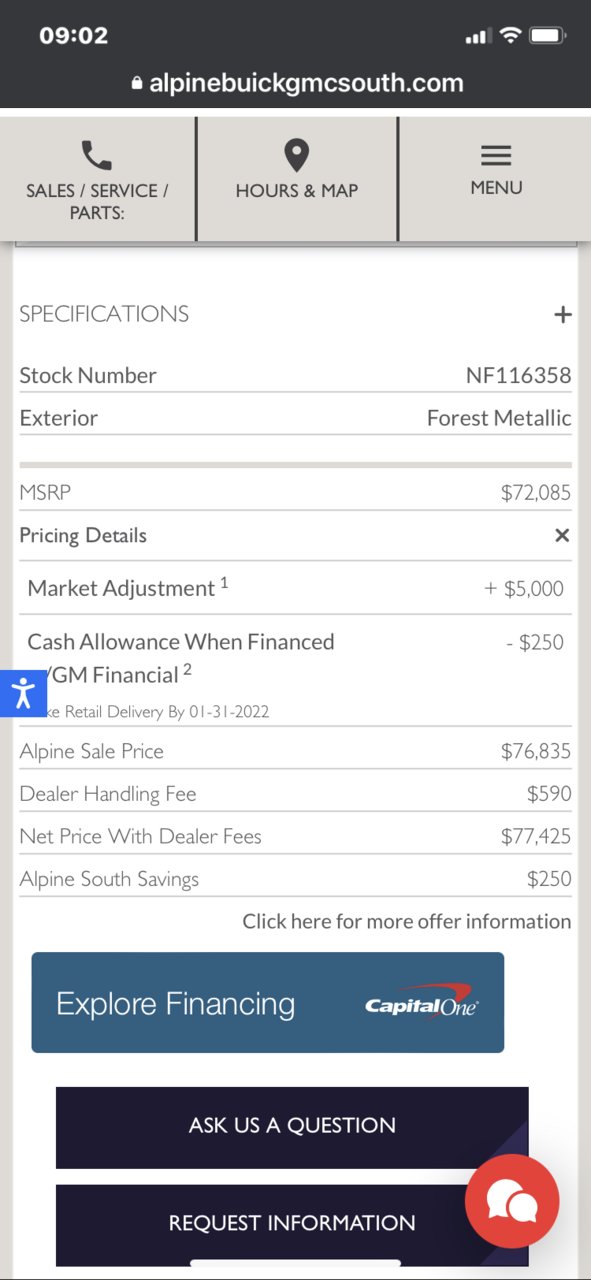Image resolution: width=591 pixels, height=1280 pixels.
Task: Collapse Pricing Details with the X
Action: pos(562,536)
